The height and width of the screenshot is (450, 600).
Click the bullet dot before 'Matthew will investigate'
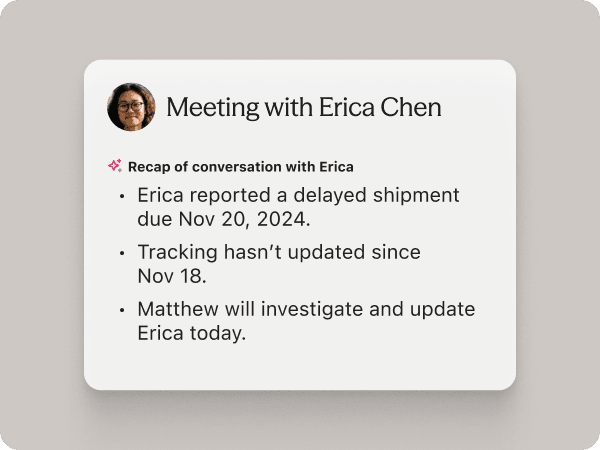(x=122, y=311)
